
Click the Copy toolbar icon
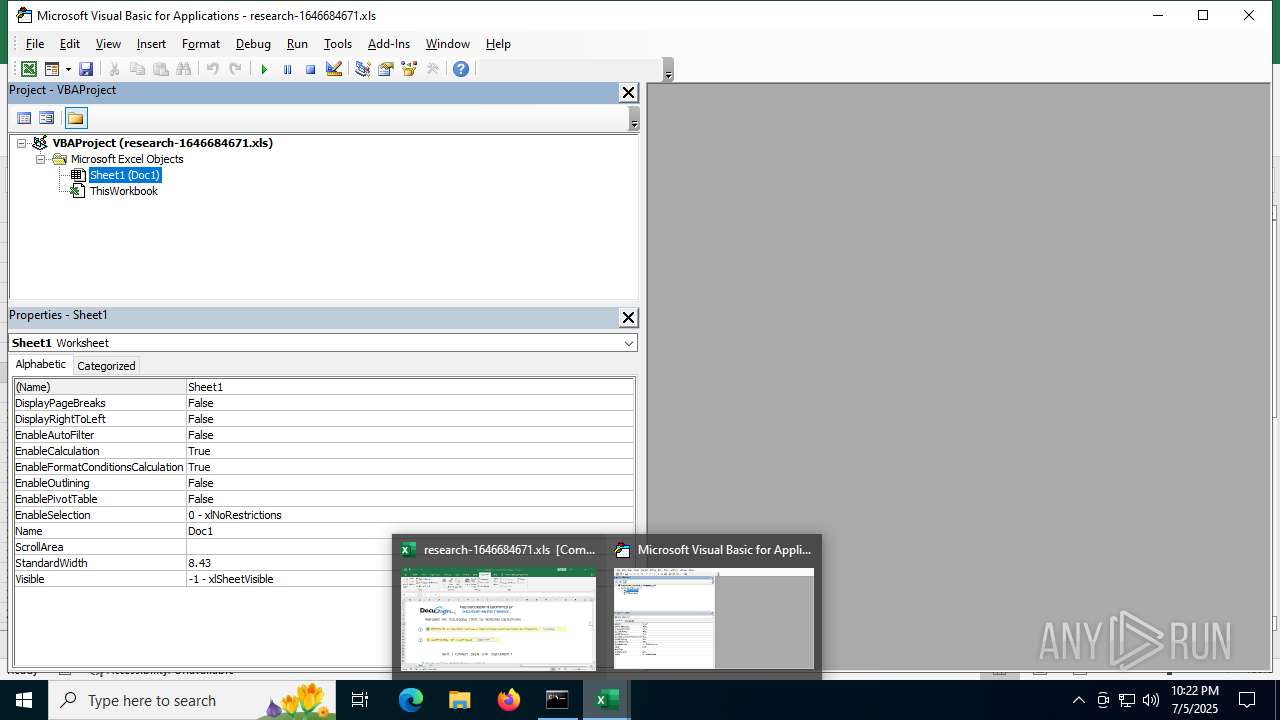138,69
